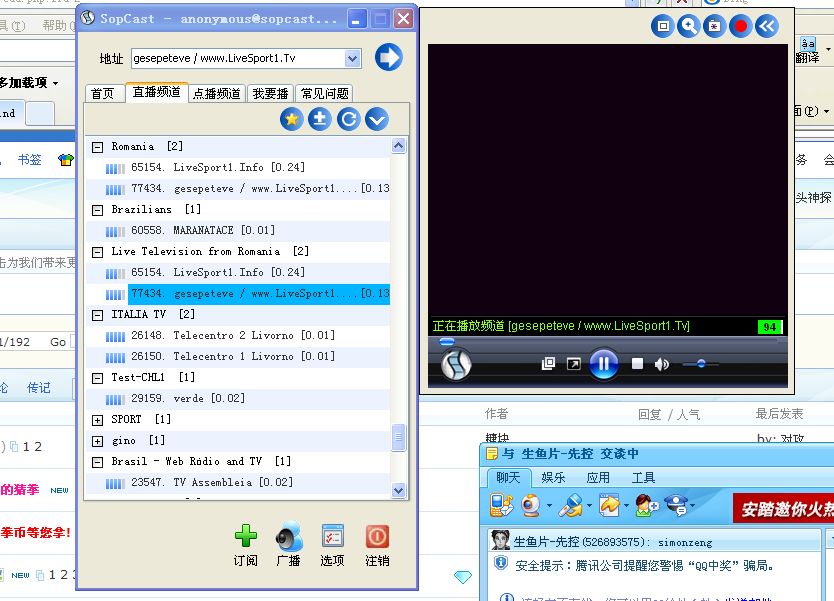Open the 常见问题 FAQ tab
Image resolution: width=834 pixels, height=601 pixels.
[324, 94]
